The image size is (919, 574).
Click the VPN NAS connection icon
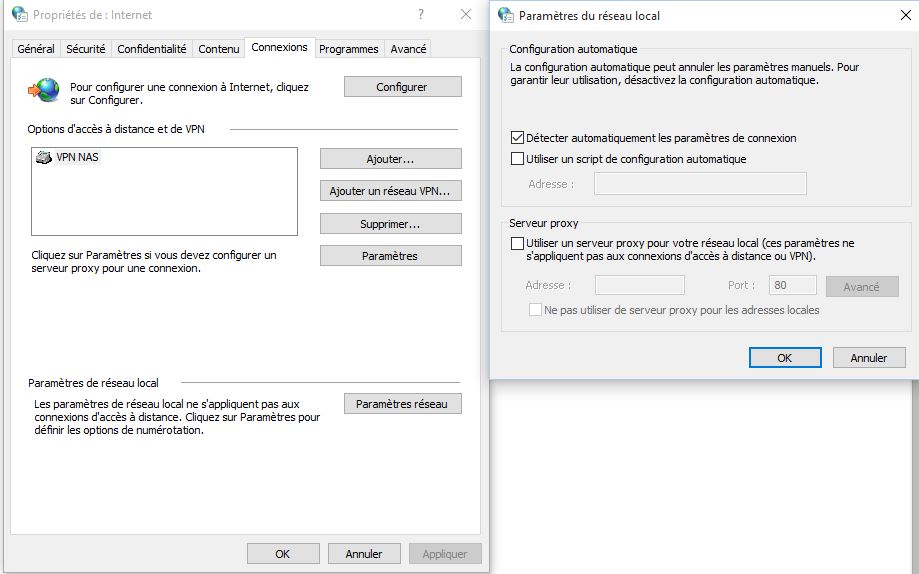tap(44, 158)
